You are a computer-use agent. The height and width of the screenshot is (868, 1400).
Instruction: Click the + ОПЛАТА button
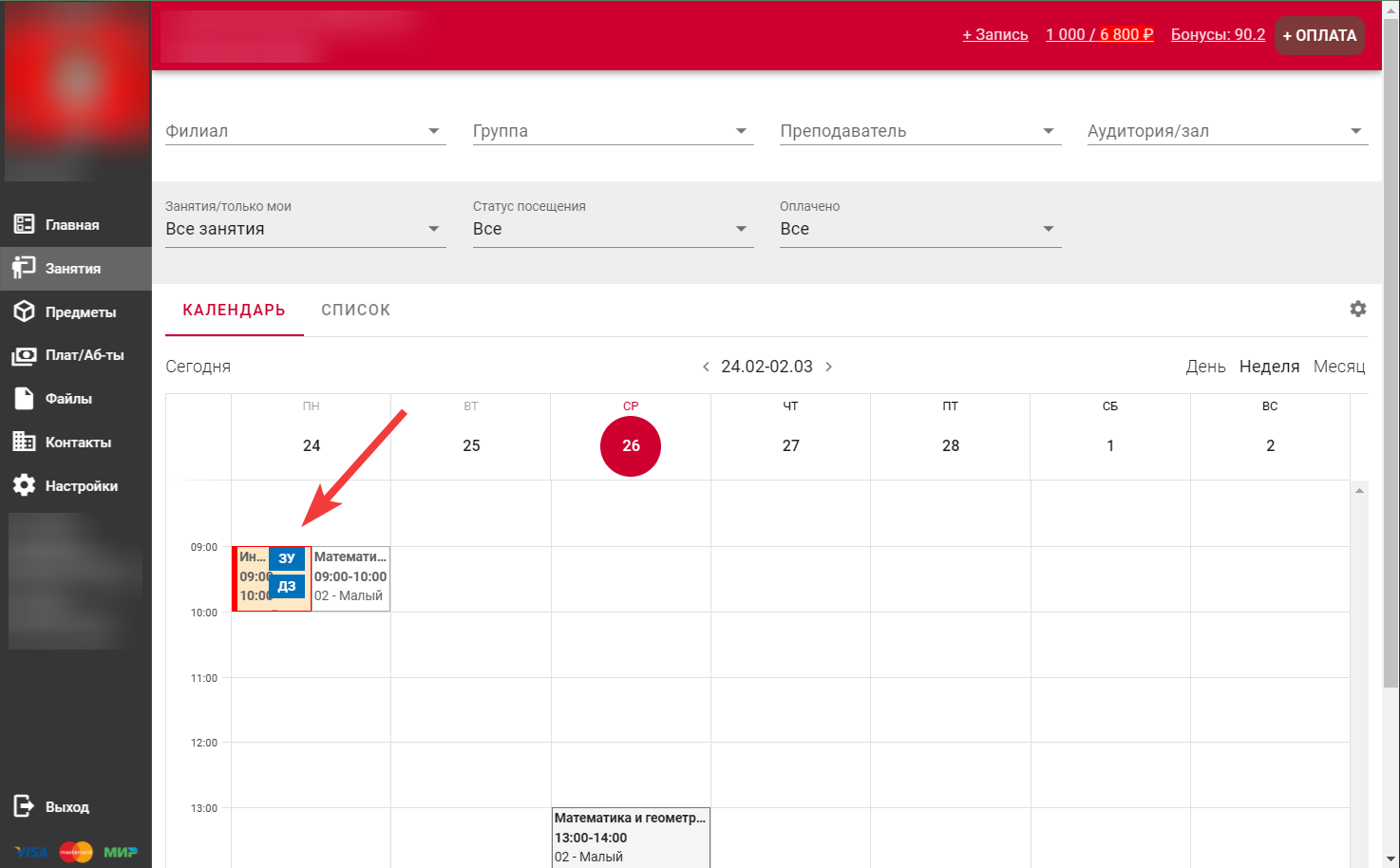click(1318, 35)
